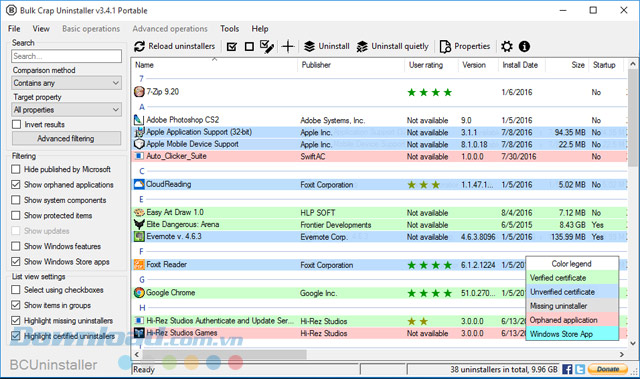Click the info circle toolbar icon
Screen dimensions: 640x379
[x=524, y=47]
